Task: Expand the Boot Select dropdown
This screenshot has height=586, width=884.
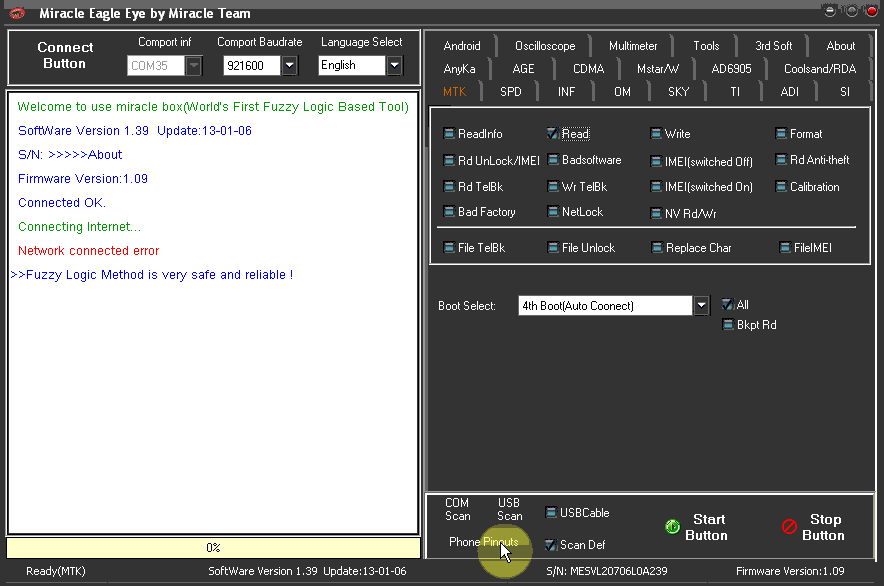Action: coord(701,306)
